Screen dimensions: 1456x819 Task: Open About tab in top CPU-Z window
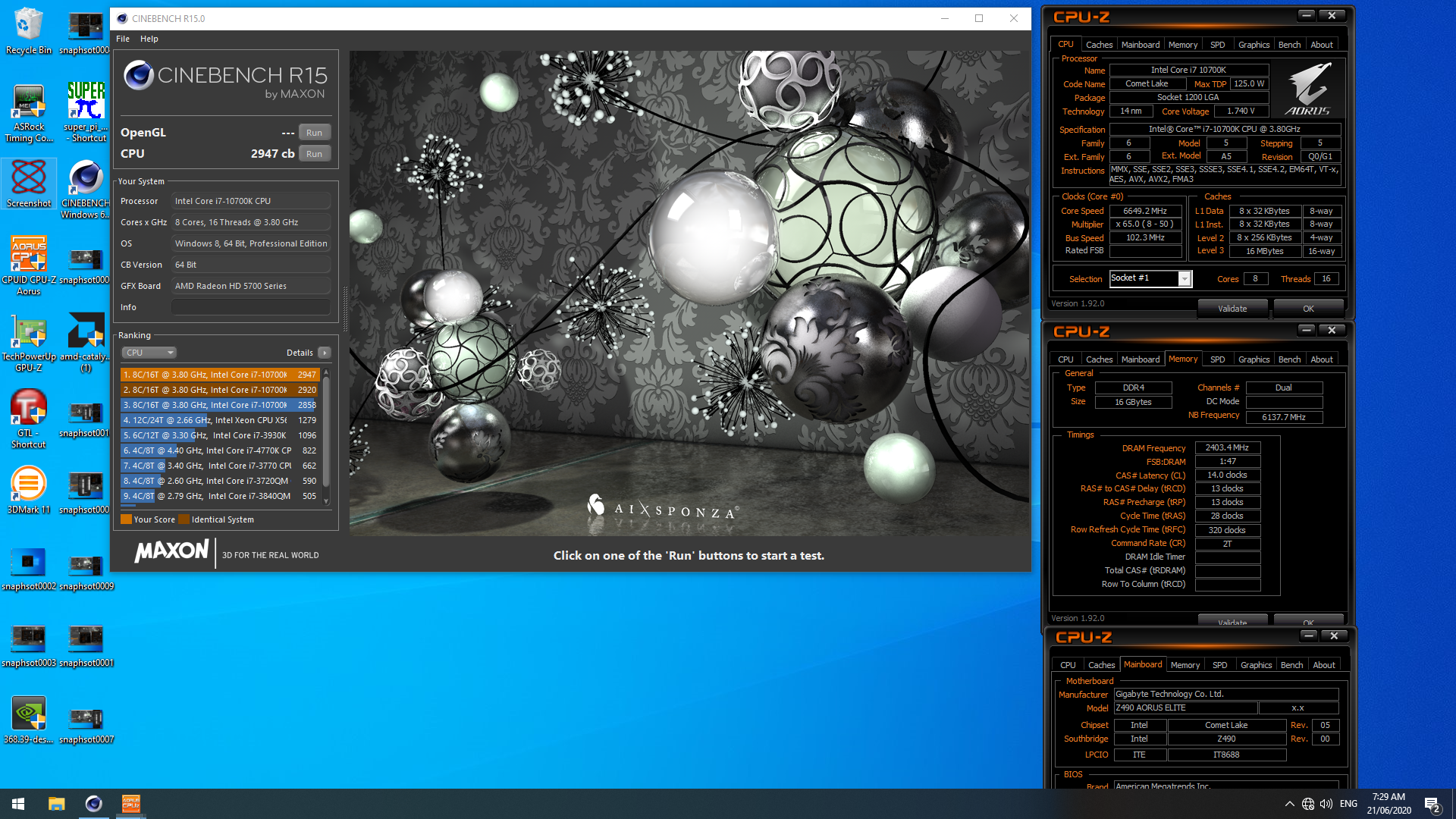[x=1322, y=45]
